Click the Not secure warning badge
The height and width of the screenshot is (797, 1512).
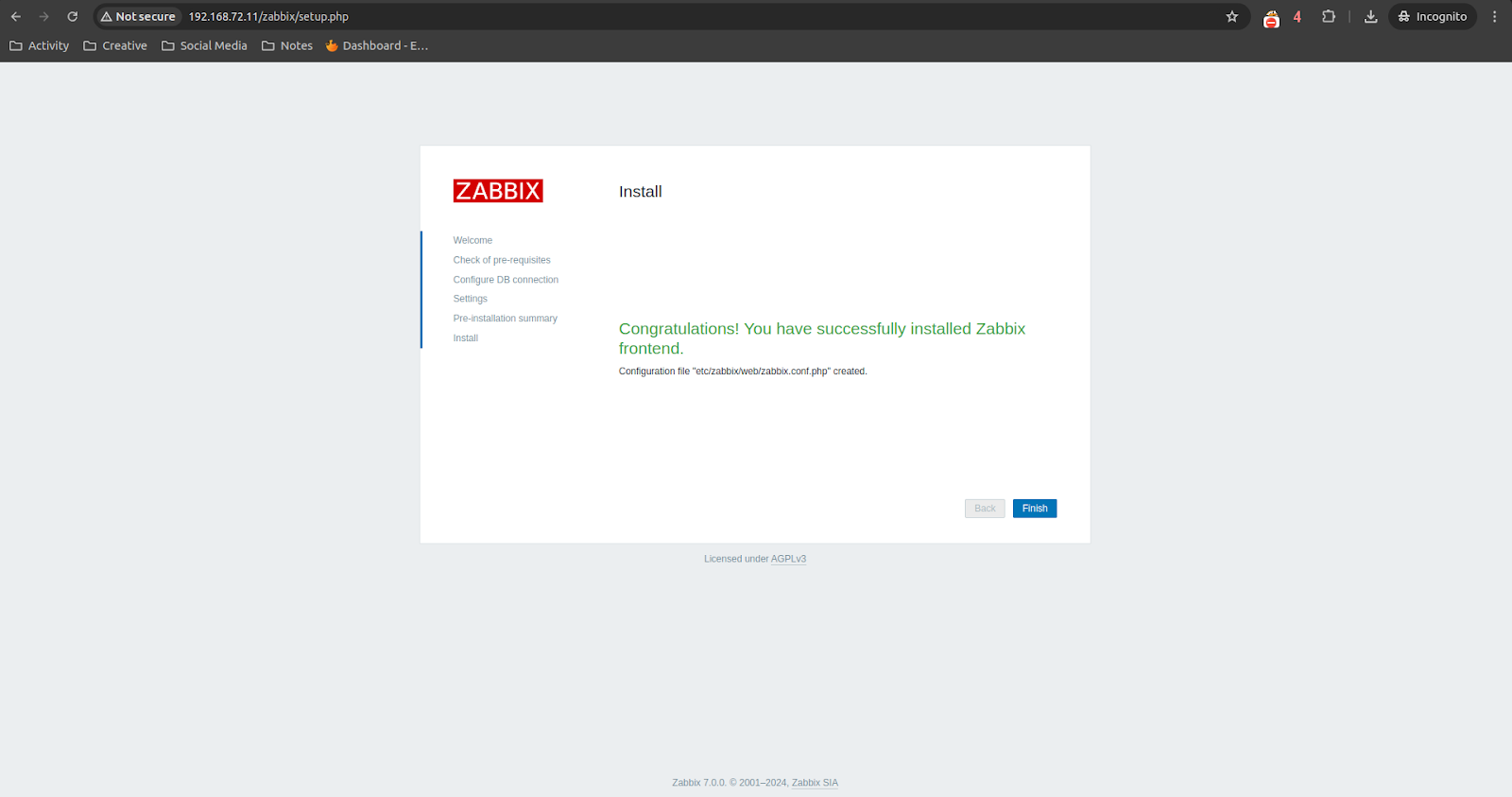point(138,17)
